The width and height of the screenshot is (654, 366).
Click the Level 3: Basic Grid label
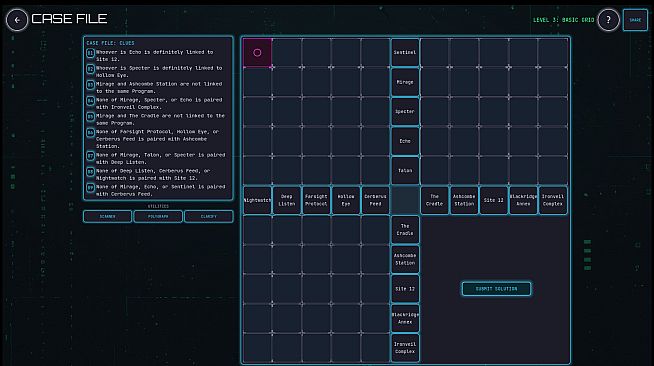click(563, 20)
